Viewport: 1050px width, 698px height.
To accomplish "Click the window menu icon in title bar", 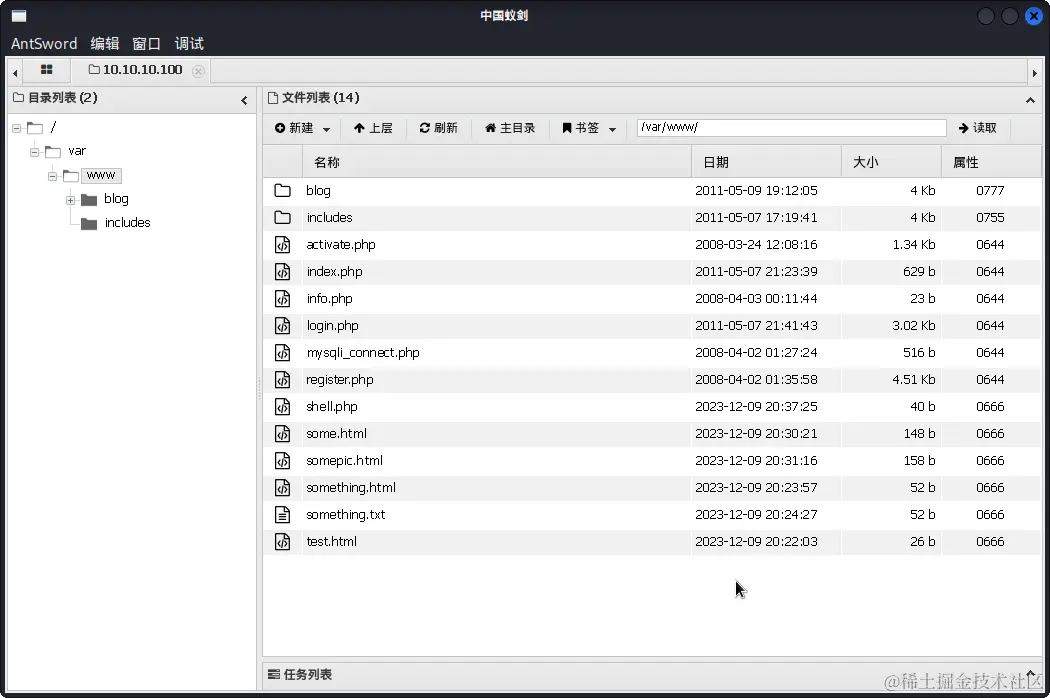I will coord(19,16).
